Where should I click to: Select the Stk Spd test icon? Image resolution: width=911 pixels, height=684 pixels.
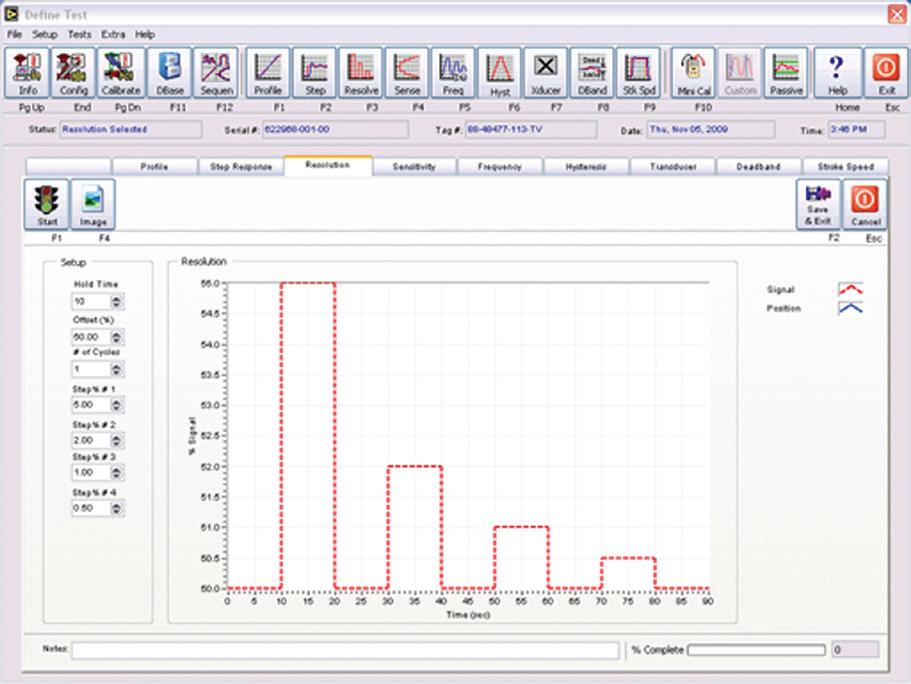pyautogui.click(x=638, y=73)
